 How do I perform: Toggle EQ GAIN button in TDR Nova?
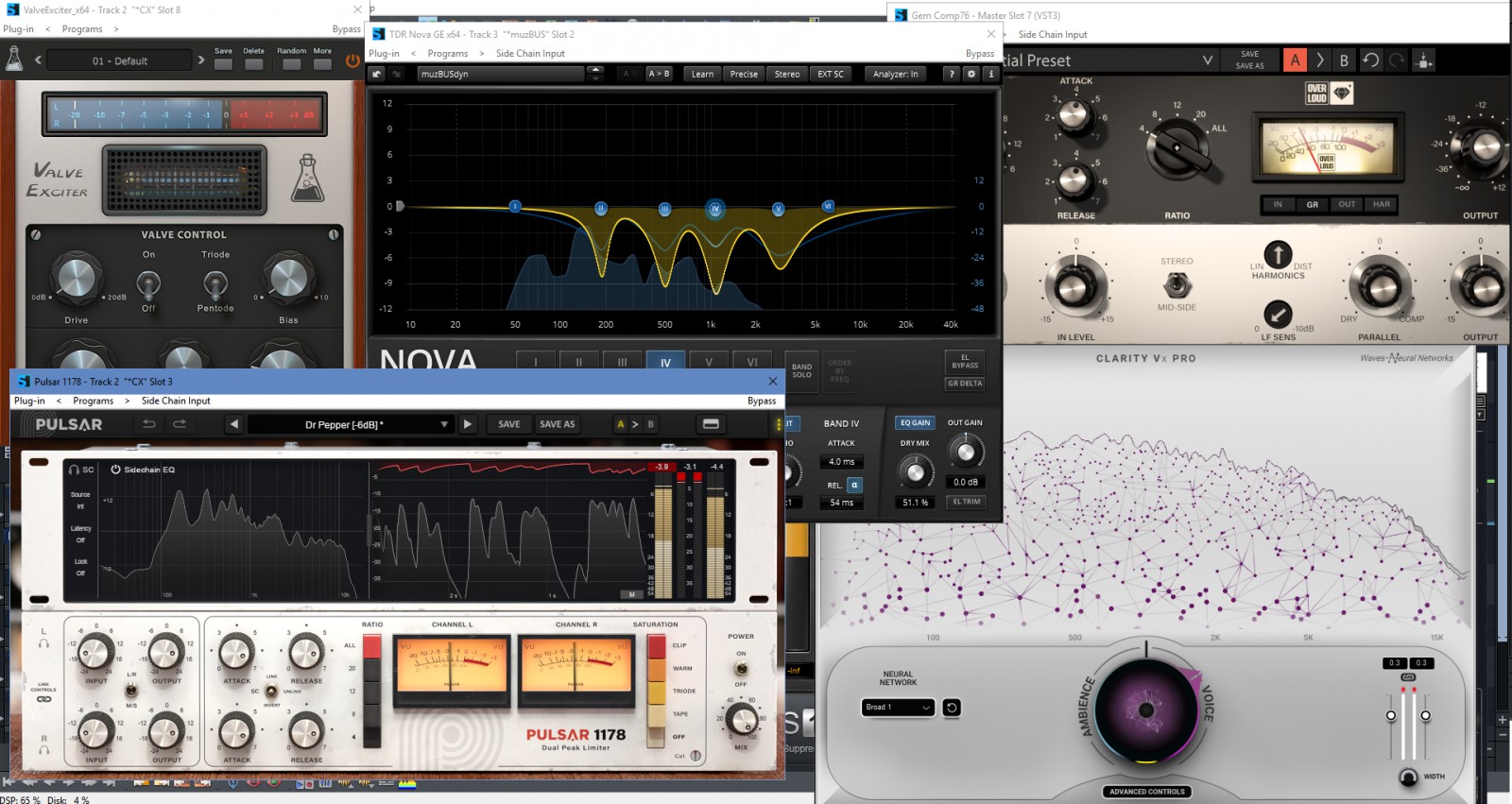click(x=915, y=423)
